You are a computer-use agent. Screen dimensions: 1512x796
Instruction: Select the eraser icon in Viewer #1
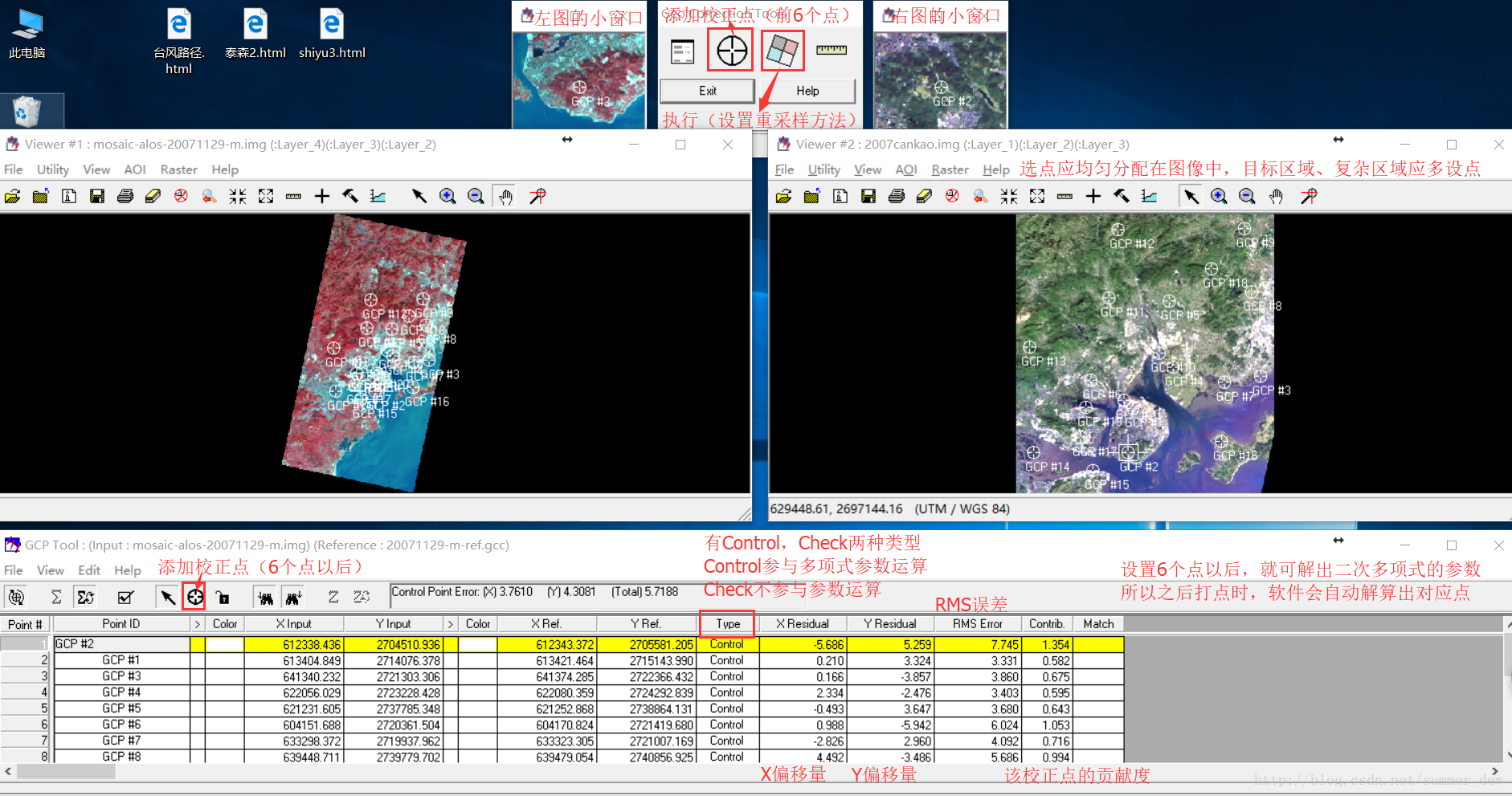coord(153,196)
